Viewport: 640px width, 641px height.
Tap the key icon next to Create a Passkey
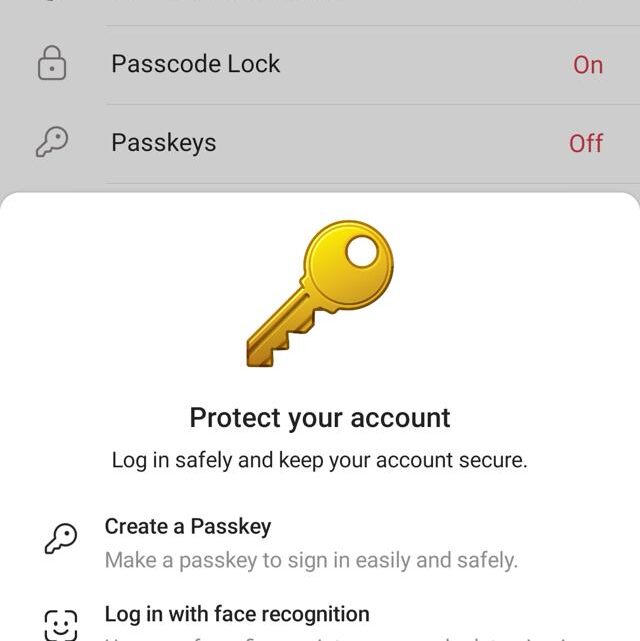(61, 540)
